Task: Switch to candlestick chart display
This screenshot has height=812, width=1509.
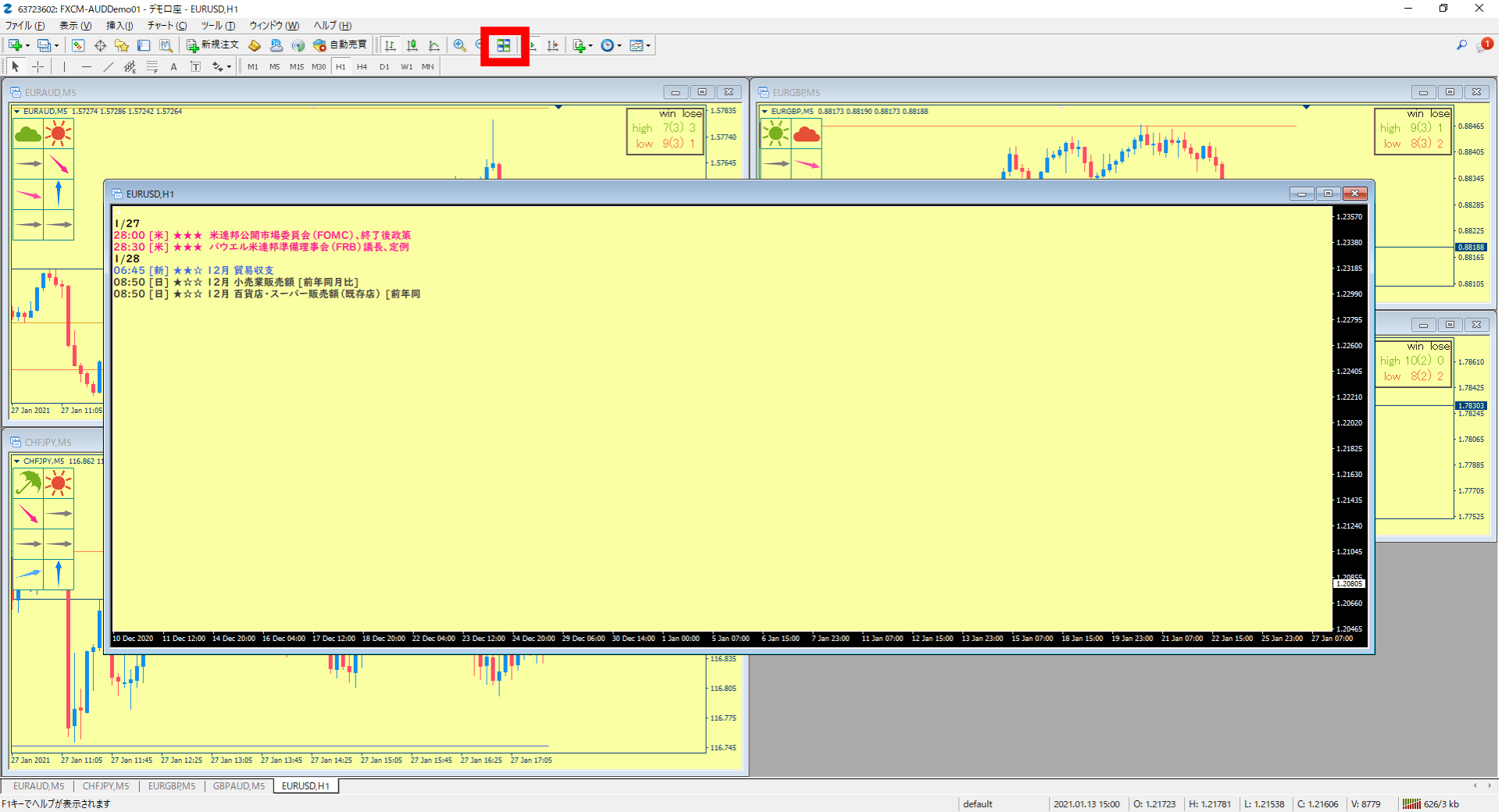Action: pos(412,45)
